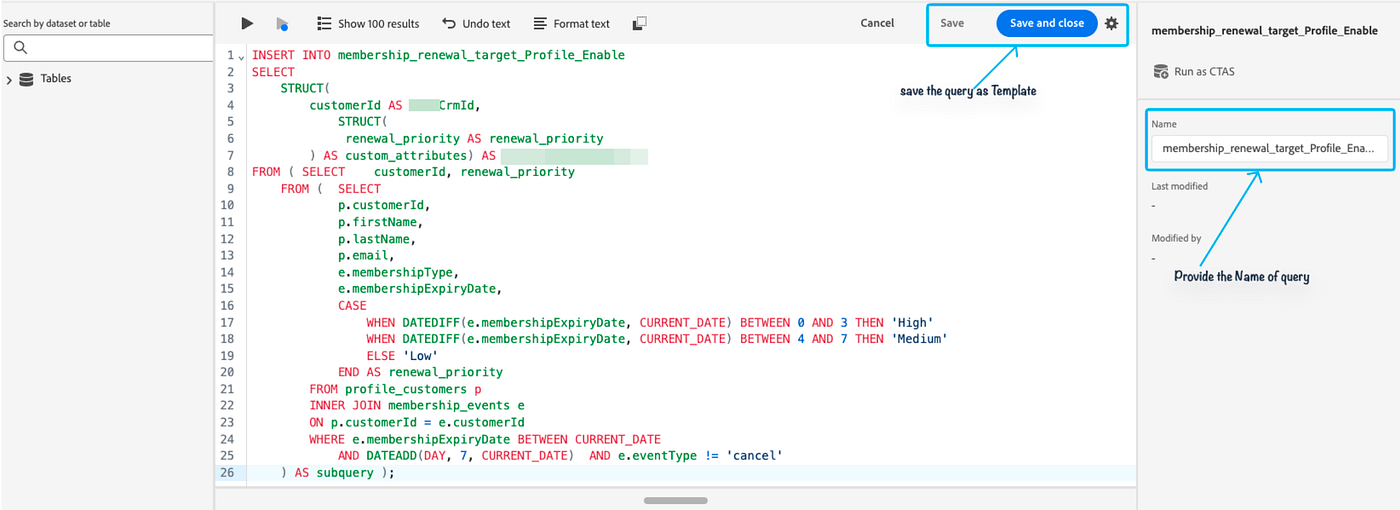Click ') AS subquery );' on last line
Image resolution: width=1400 pixels, height=510 pixels.
pos(338,472)
